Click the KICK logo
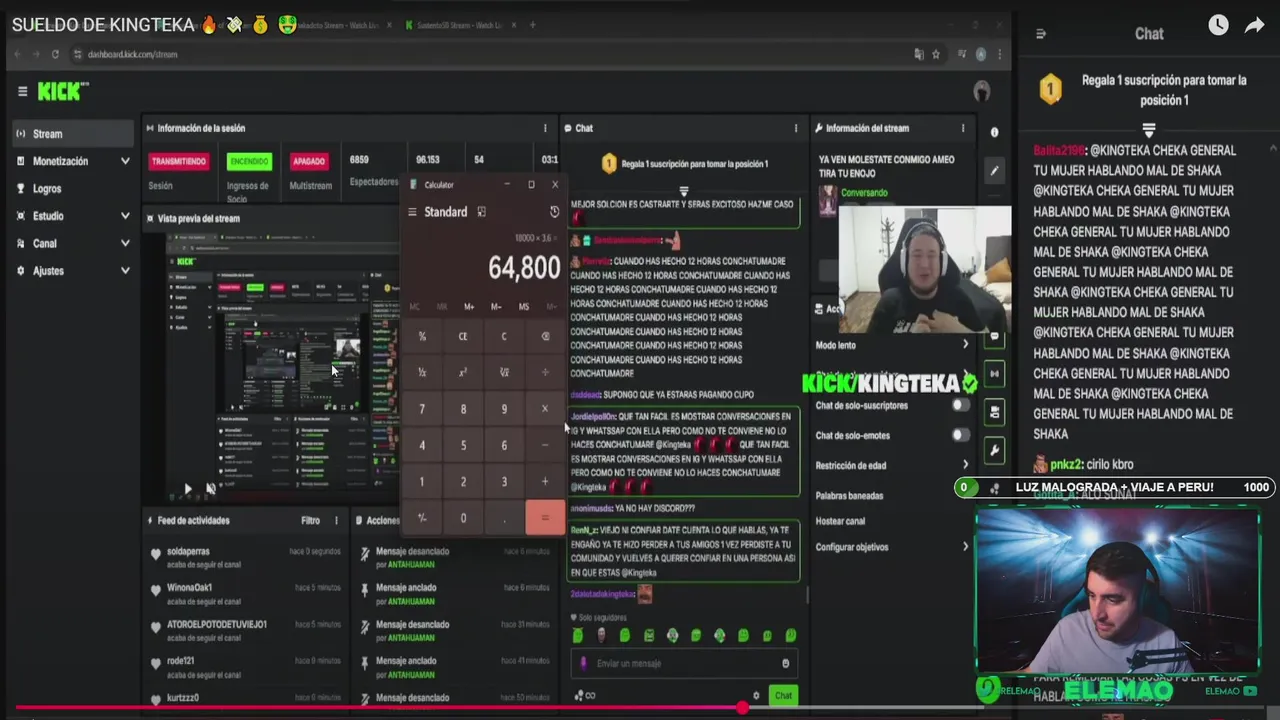The width and height of the screenshot is (1280, 720). (x=62, y=91)
